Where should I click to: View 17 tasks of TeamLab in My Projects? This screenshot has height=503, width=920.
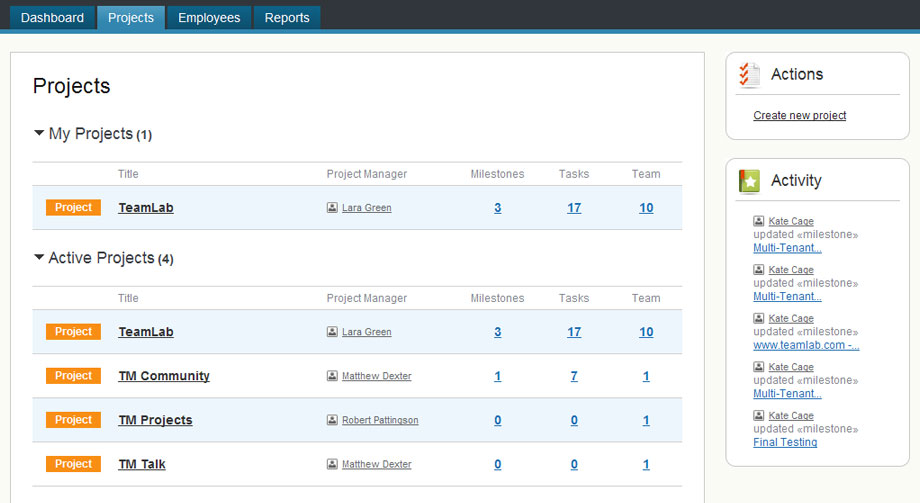(574, 208)
